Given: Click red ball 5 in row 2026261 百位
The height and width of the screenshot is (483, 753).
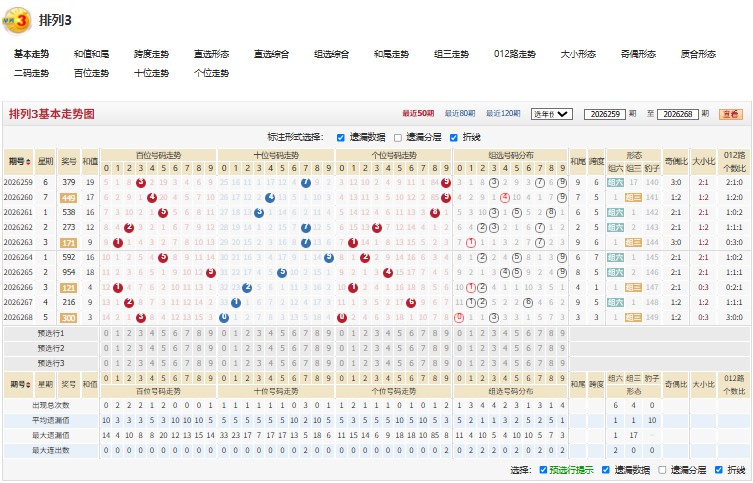Looking at the screenshot, I should (x=163, y=212).
